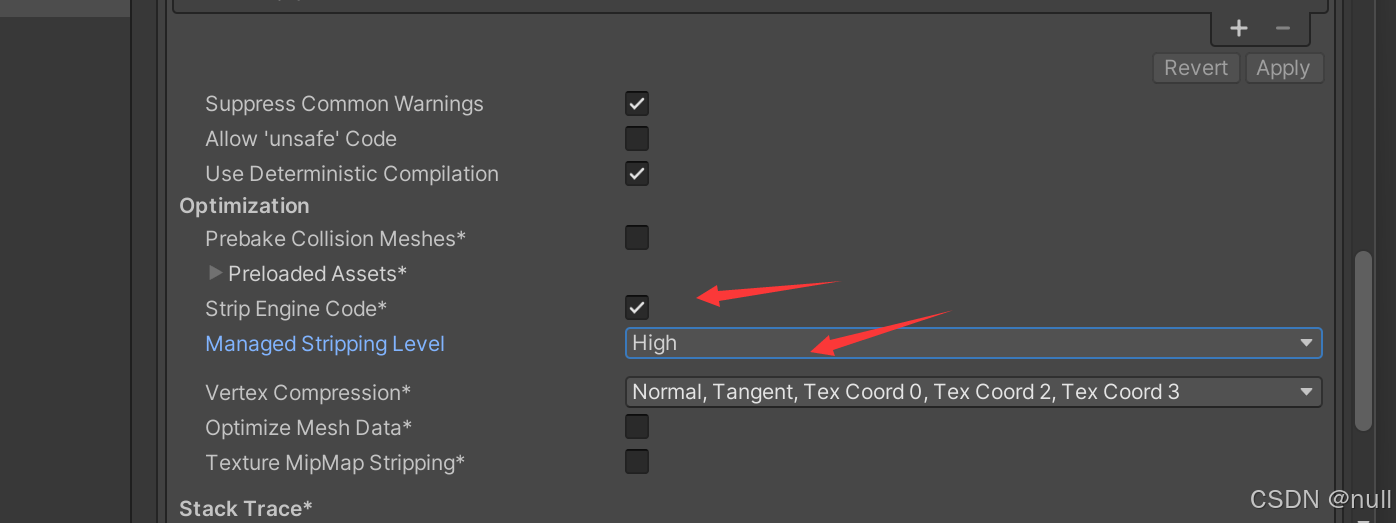Click the minus icon to remove list item

pyautogui.click(x=1283, y=28)
